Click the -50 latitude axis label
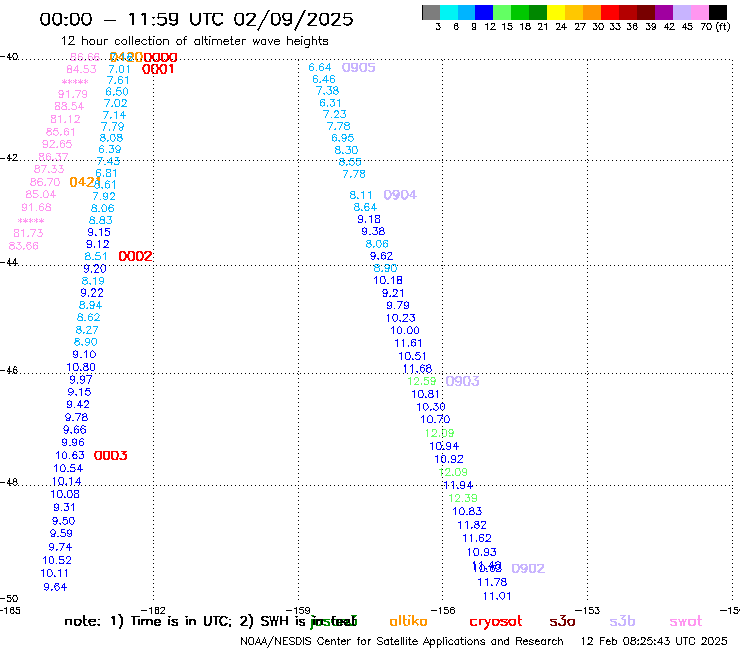Image resolution: width=740 pixels, height=650 pixels. pyautogui.click(x=9, y=599)
